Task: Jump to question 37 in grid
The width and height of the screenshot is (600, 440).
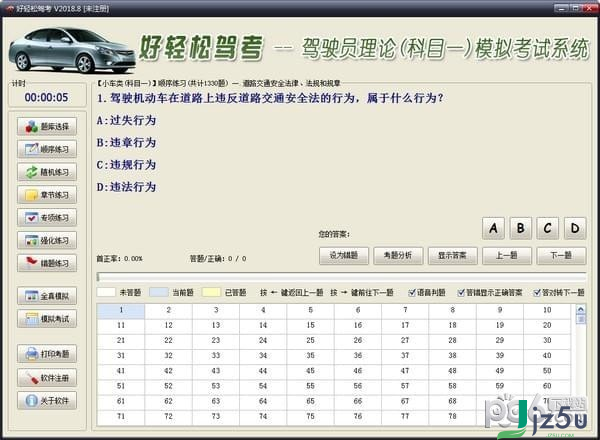Action: point(405,356)
